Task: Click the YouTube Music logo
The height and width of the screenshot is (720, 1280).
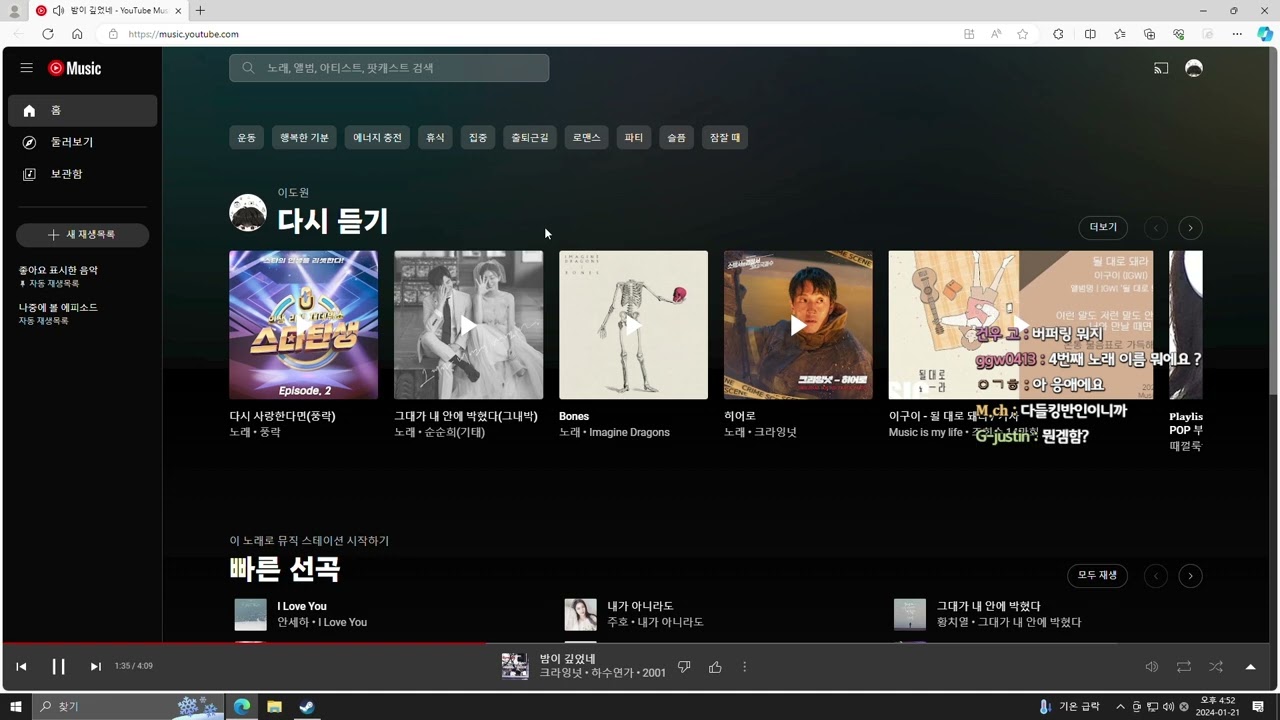Action: click(x=75, y=68)
